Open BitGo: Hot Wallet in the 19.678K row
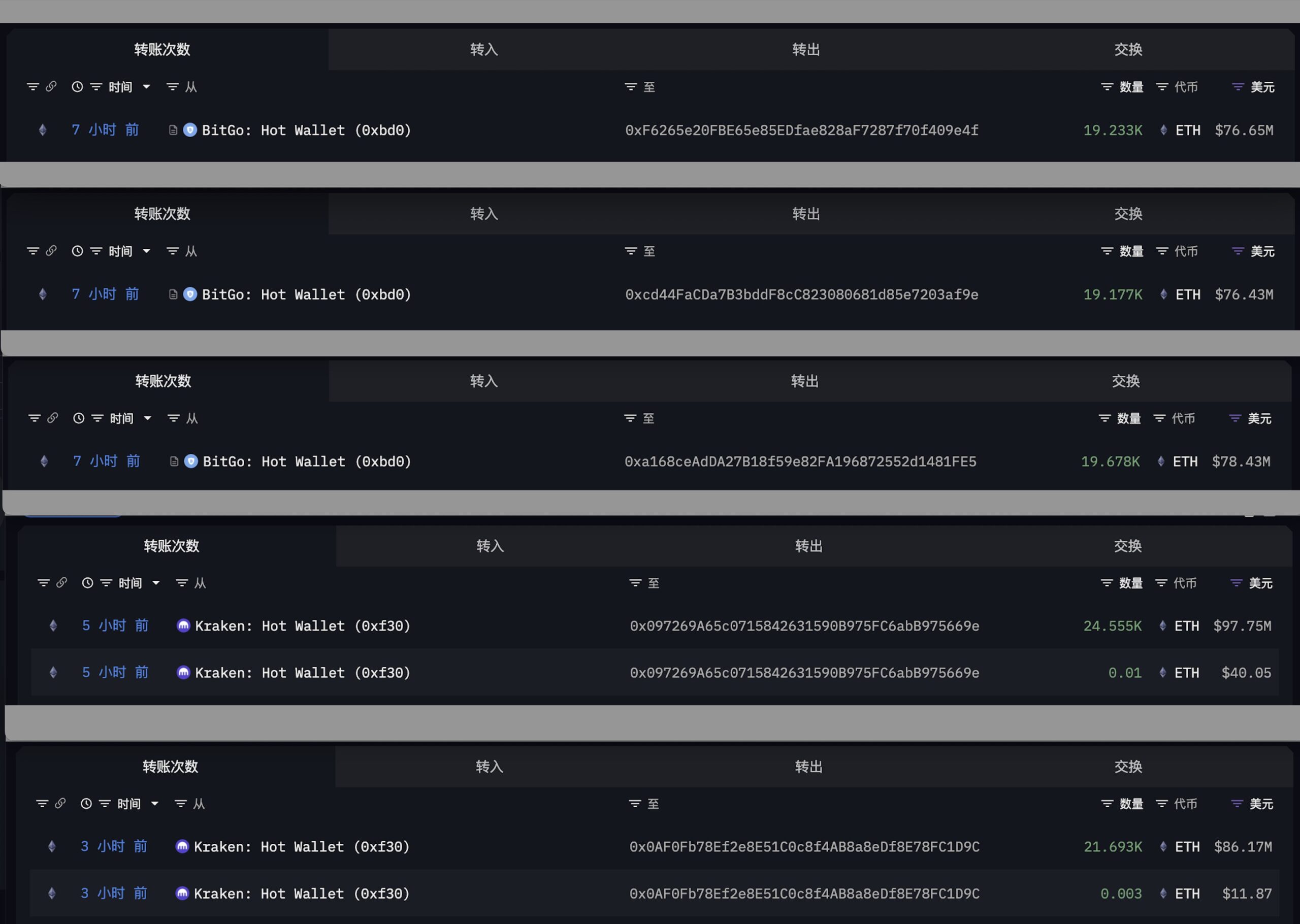The width and height of the screenshot is (1300, 924). tap(307, 461)
